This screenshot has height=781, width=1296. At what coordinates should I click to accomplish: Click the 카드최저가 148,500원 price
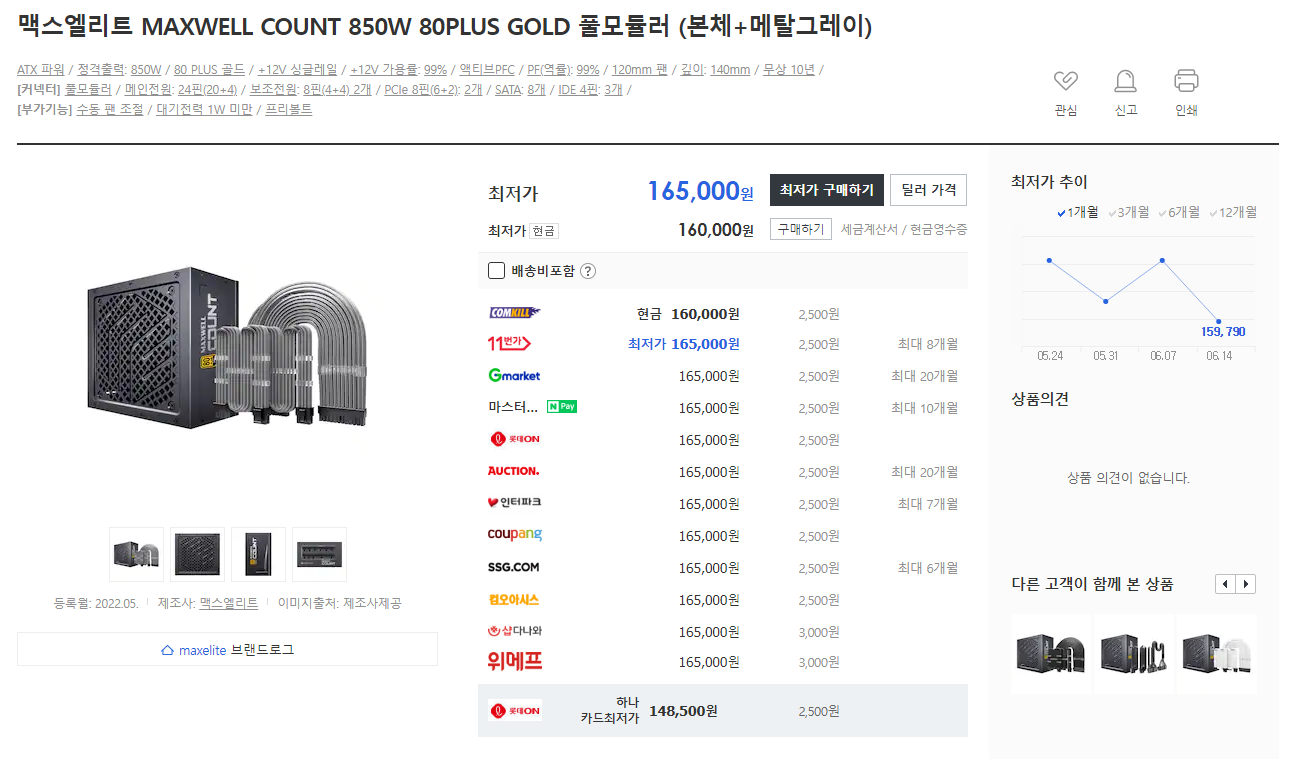click(x=683, y=711)
